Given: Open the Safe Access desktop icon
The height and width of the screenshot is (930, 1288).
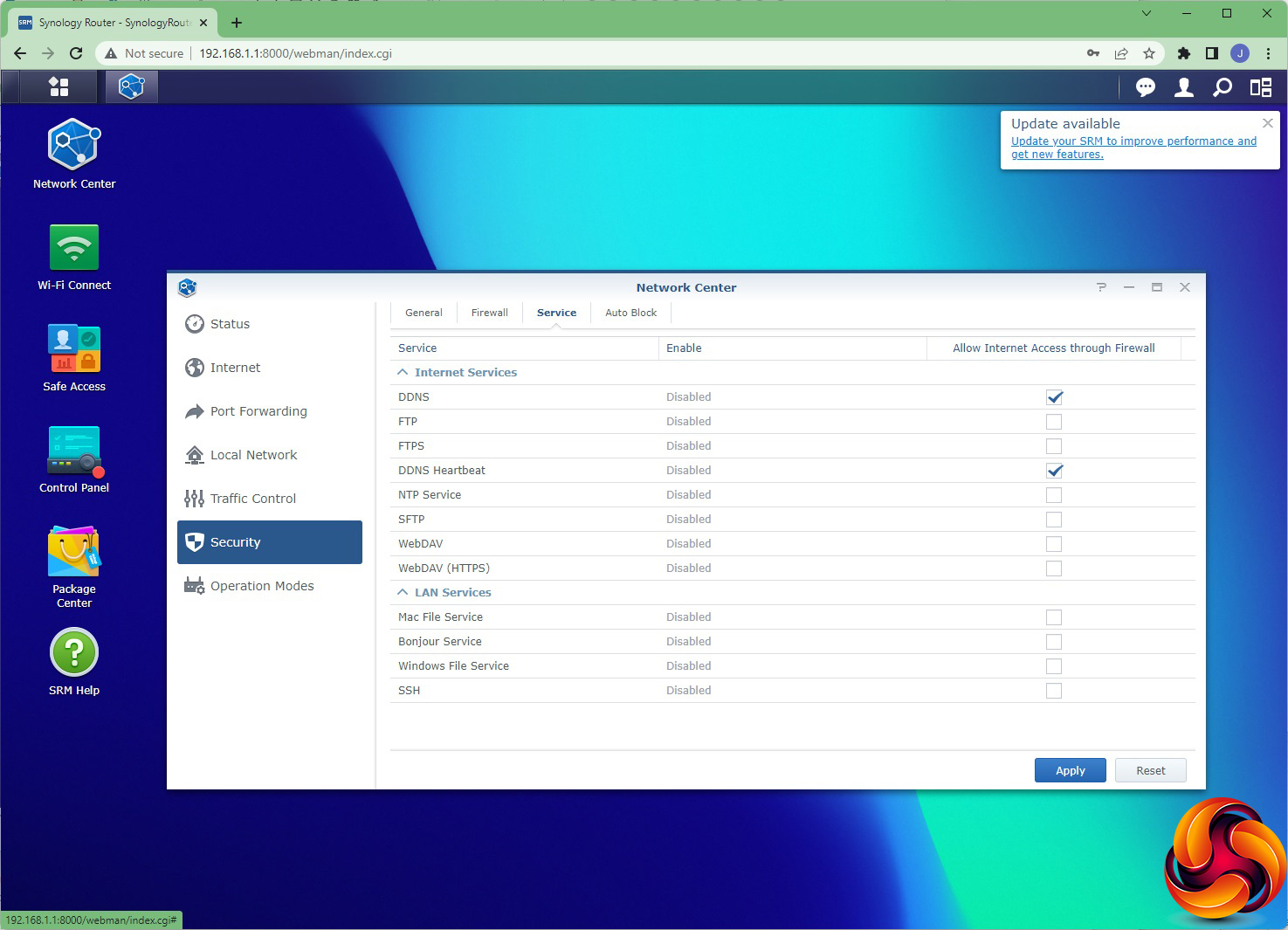Looking at the screenshot, I should click(74, 358).
